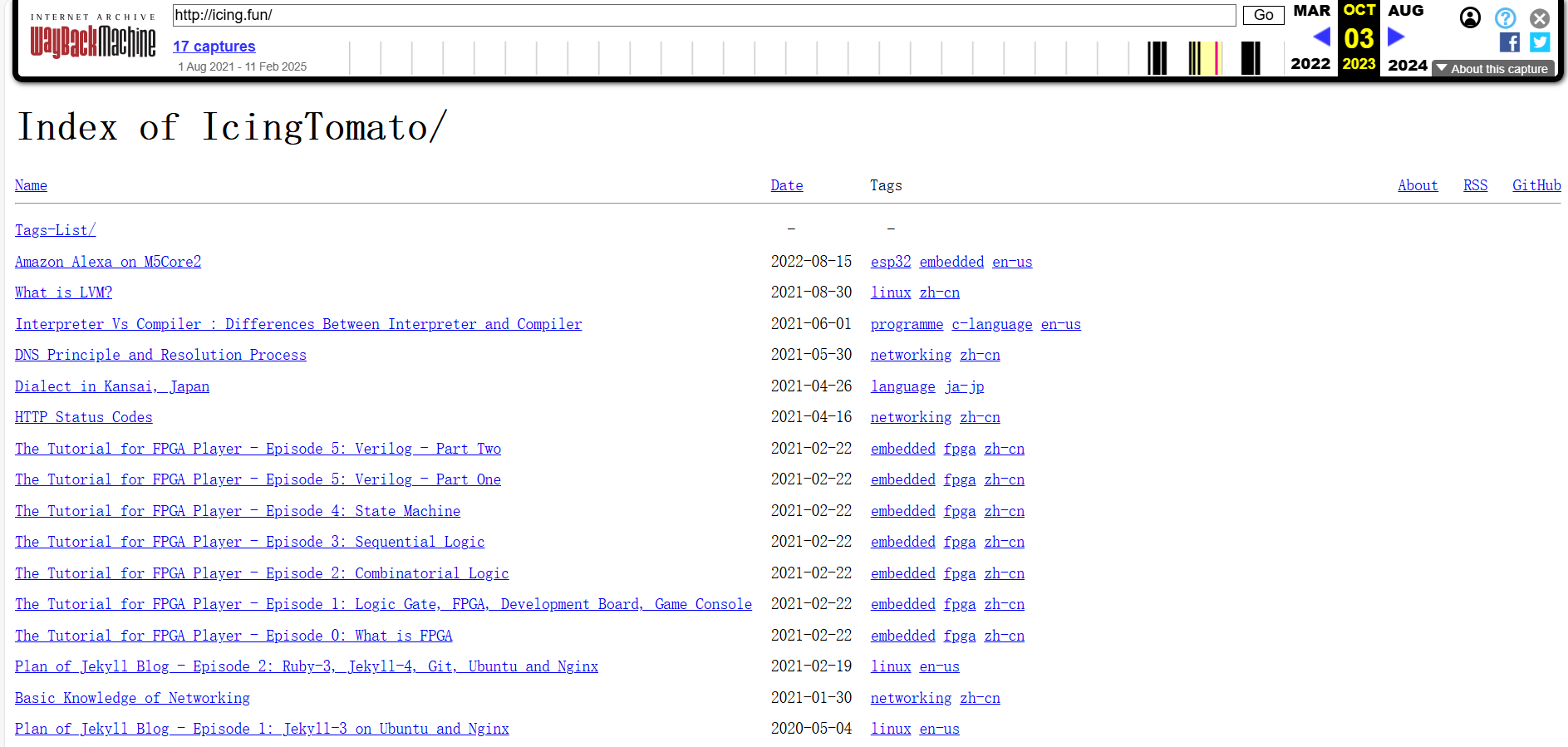Open the About page

click(x=1417, y=185)
